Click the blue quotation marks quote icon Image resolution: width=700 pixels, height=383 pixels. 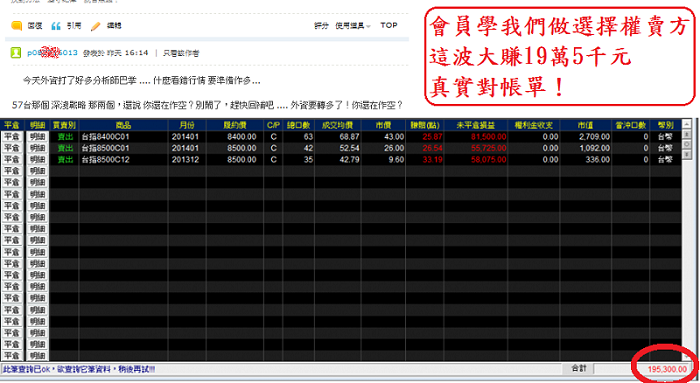[56, 26]
